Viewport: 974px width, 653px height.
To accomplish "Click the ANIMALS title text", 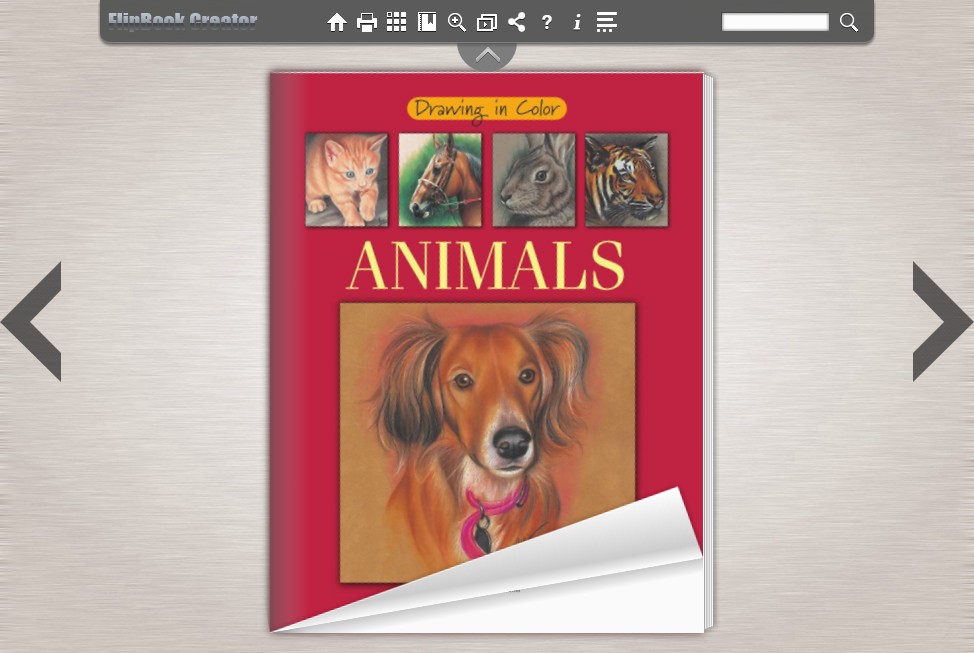I will click(486, 266).
